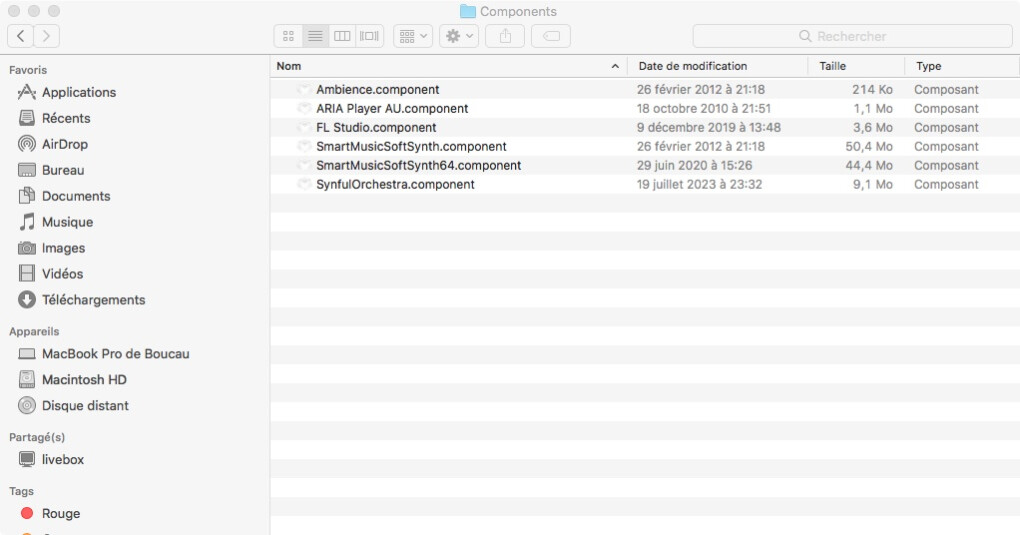The width and height of the screenshot is (1020, 535).
Task: Click size value 50,4 Mo
Action: pos(869,146)
